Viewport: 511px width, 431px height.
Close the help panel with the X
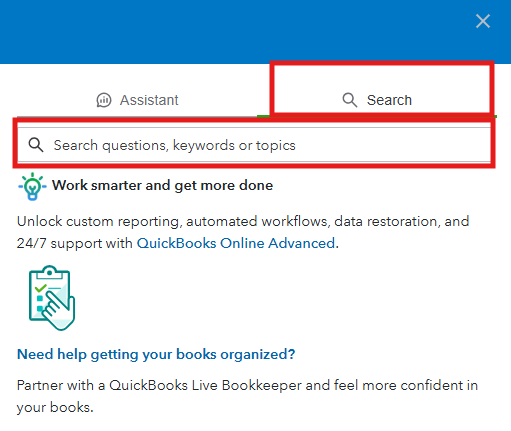(x=483, y=21)
